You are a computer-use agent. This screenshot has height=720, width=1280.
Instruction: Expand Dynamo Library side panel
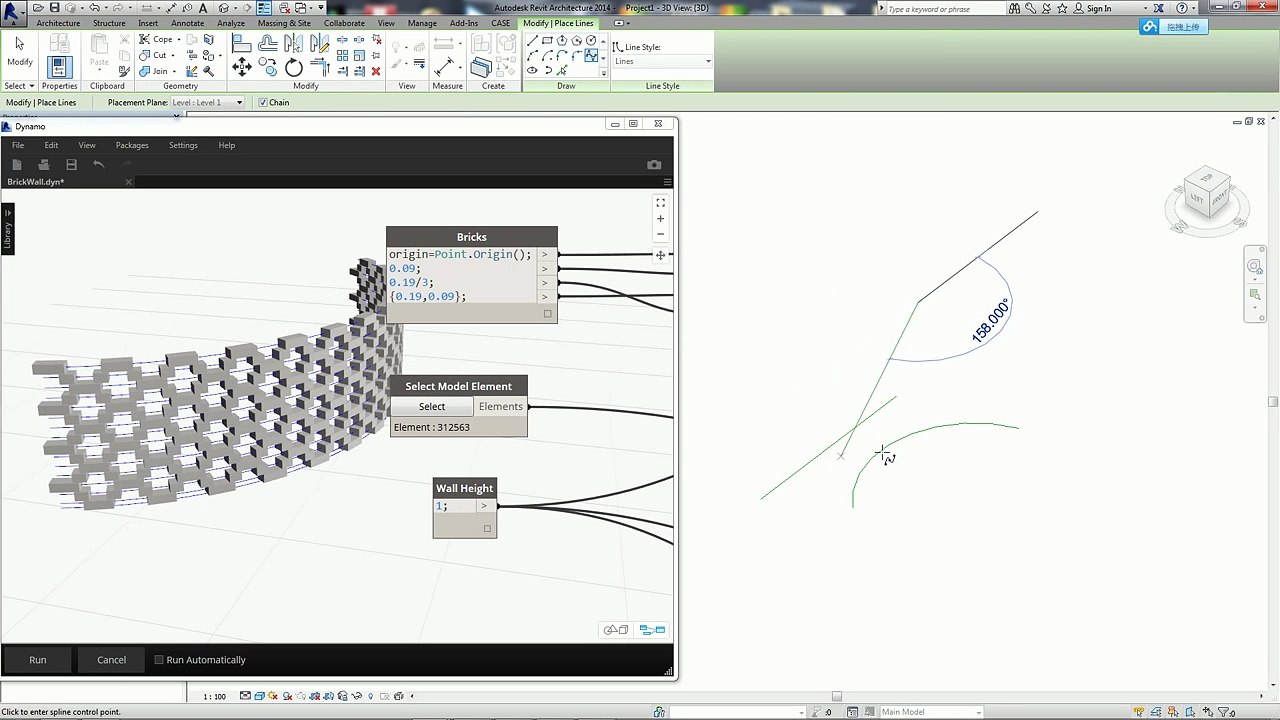pyautogui.click(x=7, y=229)
